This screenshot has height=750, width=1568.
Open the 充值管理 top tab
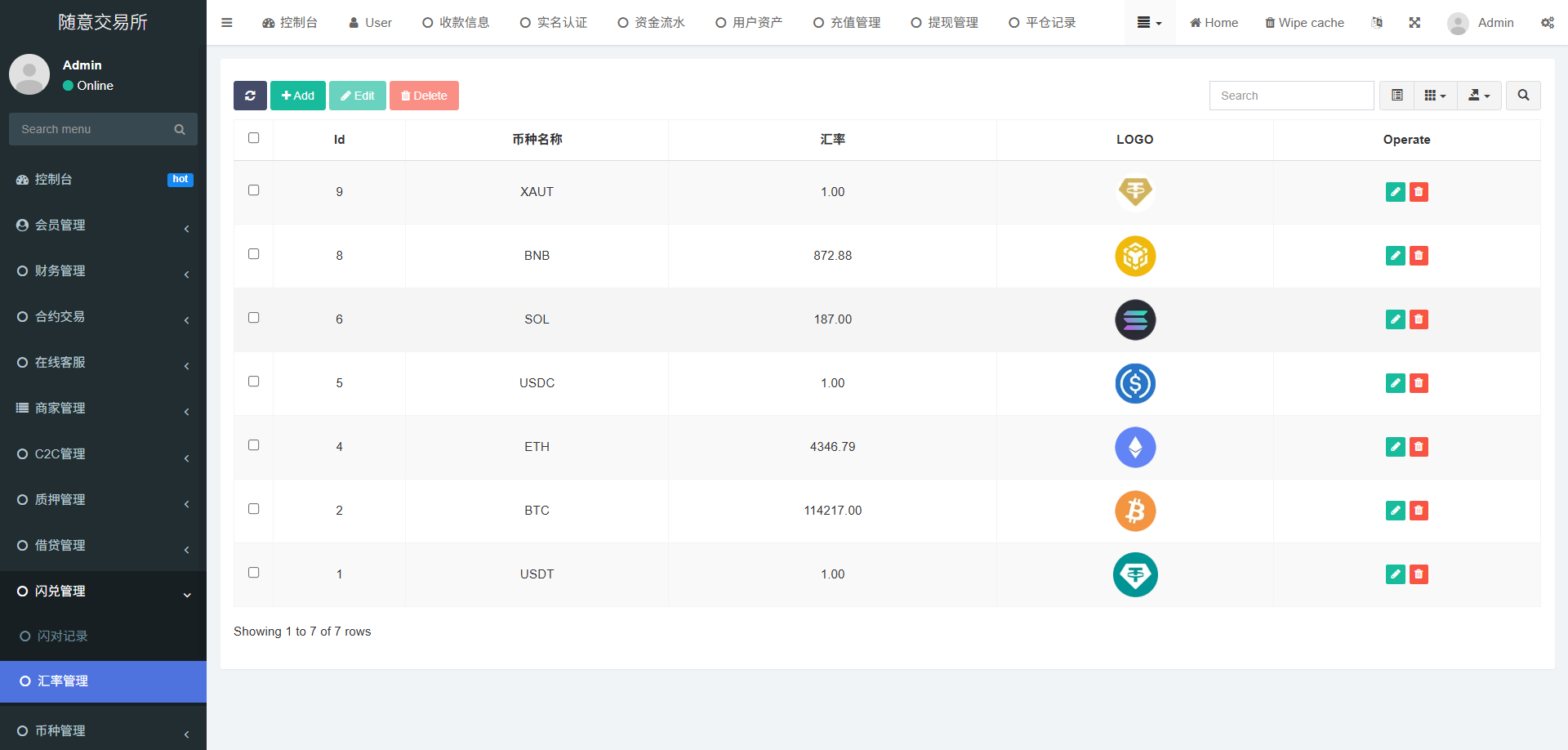847,23
